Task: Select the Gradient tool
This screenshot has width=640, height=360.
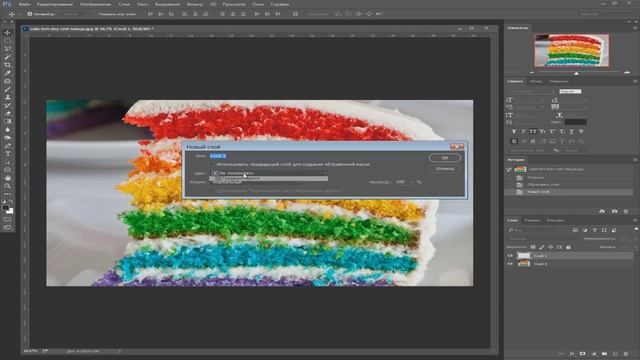Action: pos(7,122)
